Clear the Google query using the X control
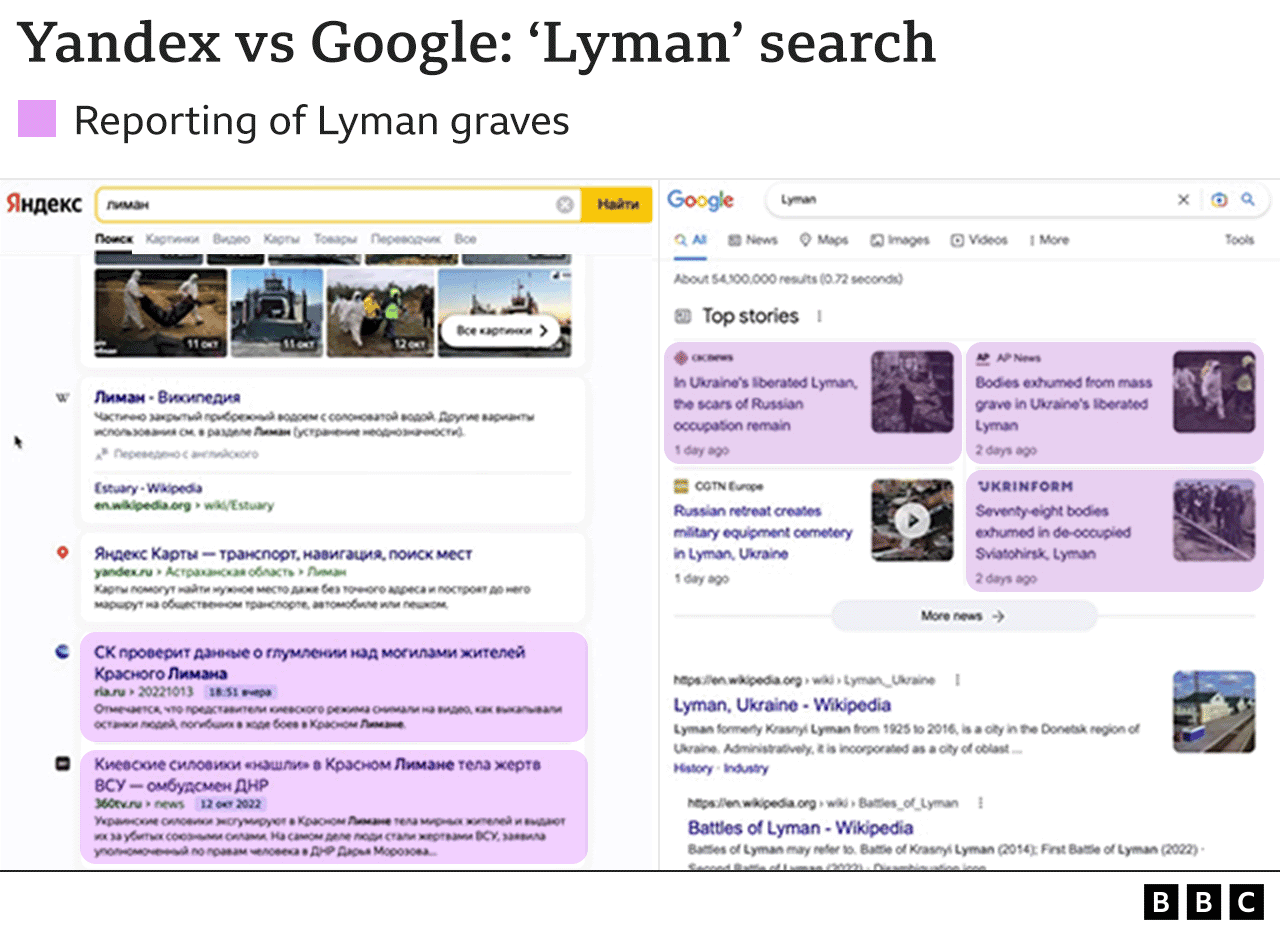 pos(1183,200)
